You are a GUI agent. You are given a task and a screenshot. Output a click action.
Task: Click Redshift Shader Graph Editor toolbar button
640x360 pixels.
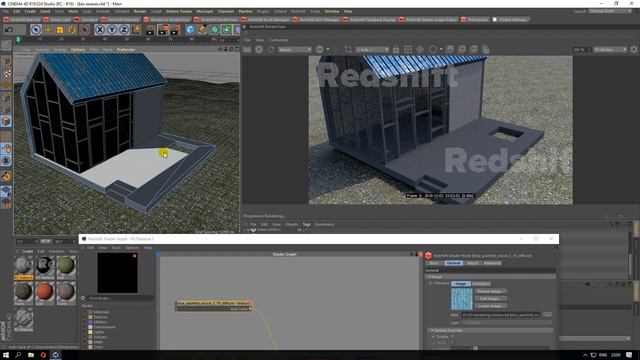pos(429,20)
